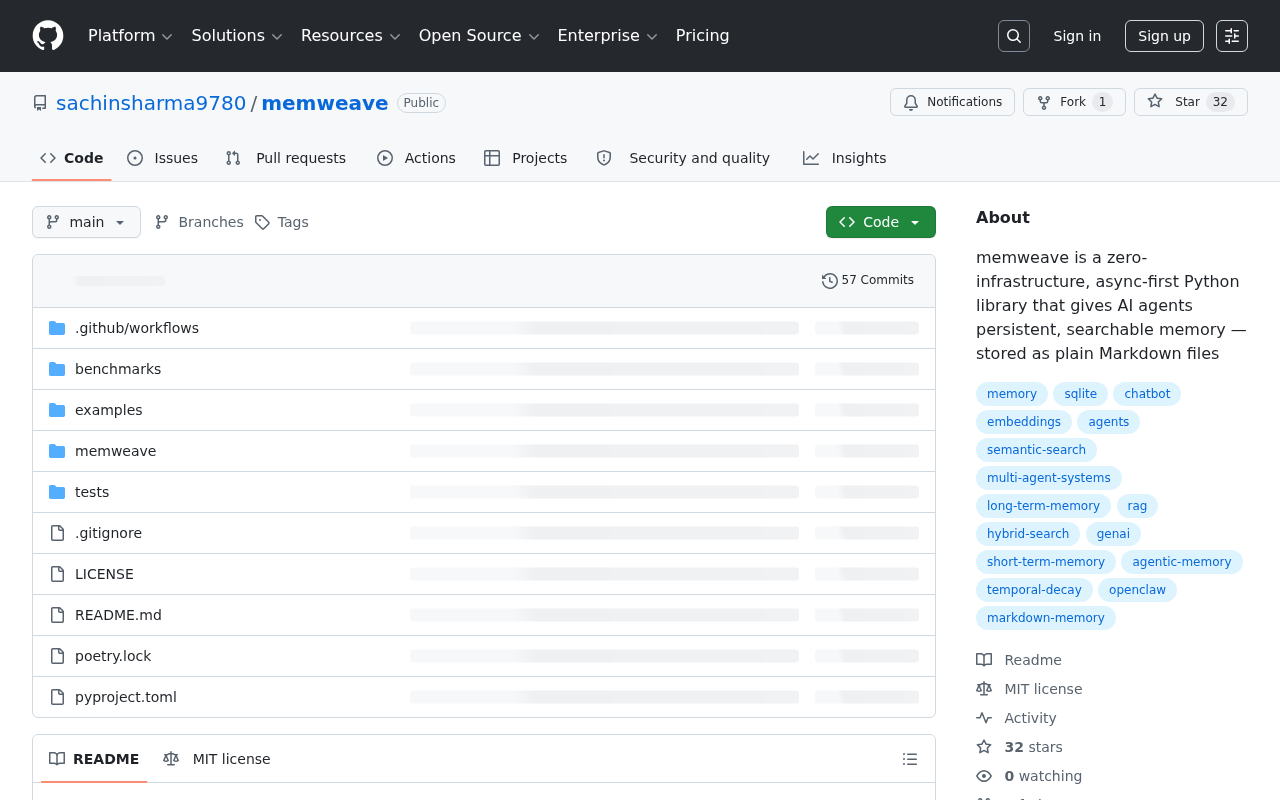Select the README tab in file viewer

tap(94, 759)
